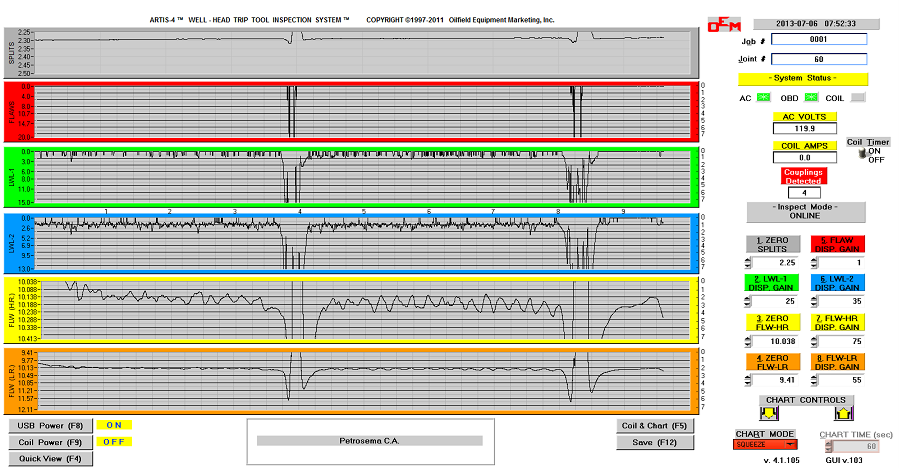Click the COIL status indicator
Image resolution: width=900 pixels, height=470 pixels.
[858, 98]
